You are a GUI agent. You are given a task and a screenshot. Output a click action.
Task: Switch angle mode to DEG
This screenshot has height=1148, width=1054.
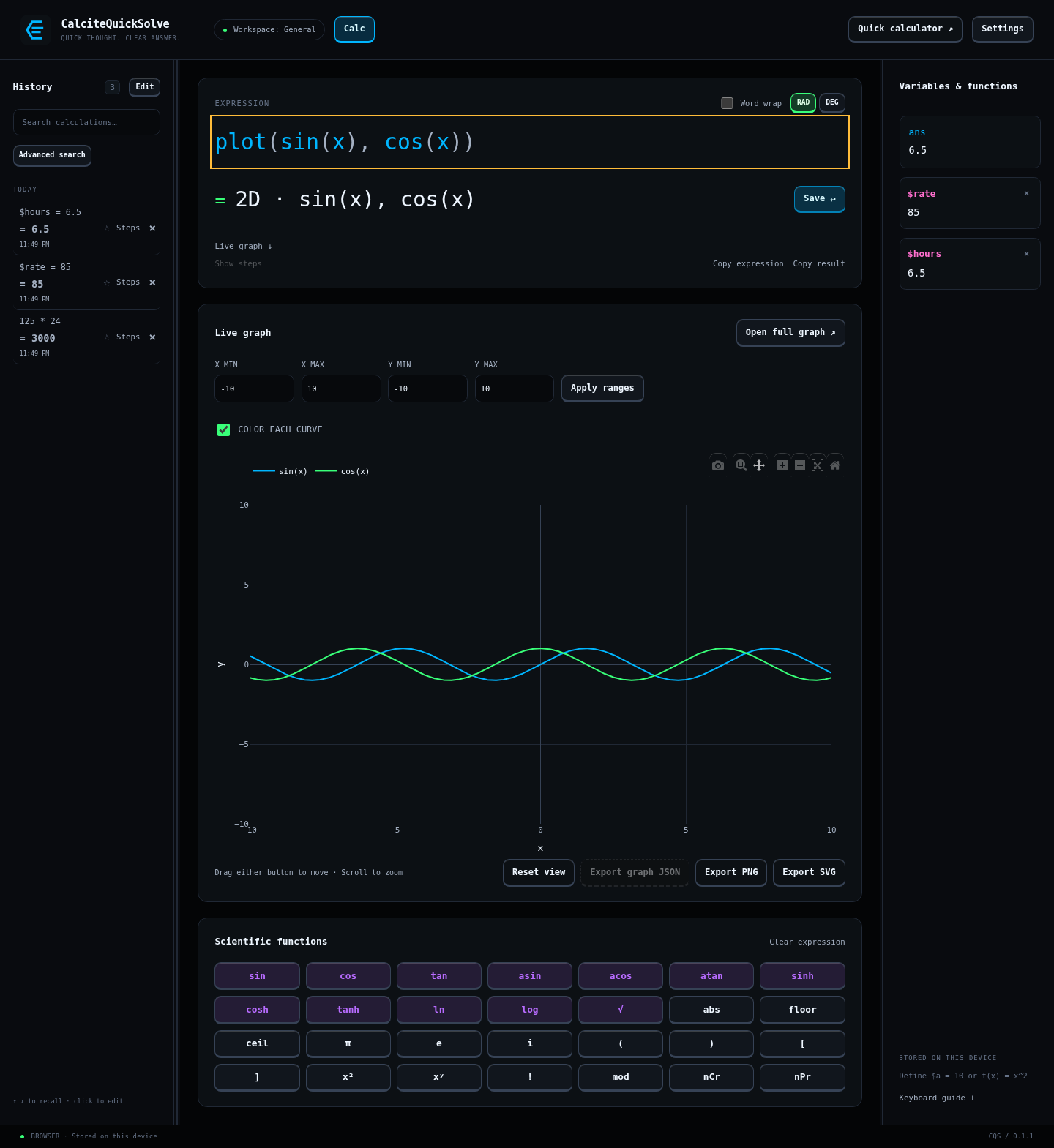(x=832, y=102)
